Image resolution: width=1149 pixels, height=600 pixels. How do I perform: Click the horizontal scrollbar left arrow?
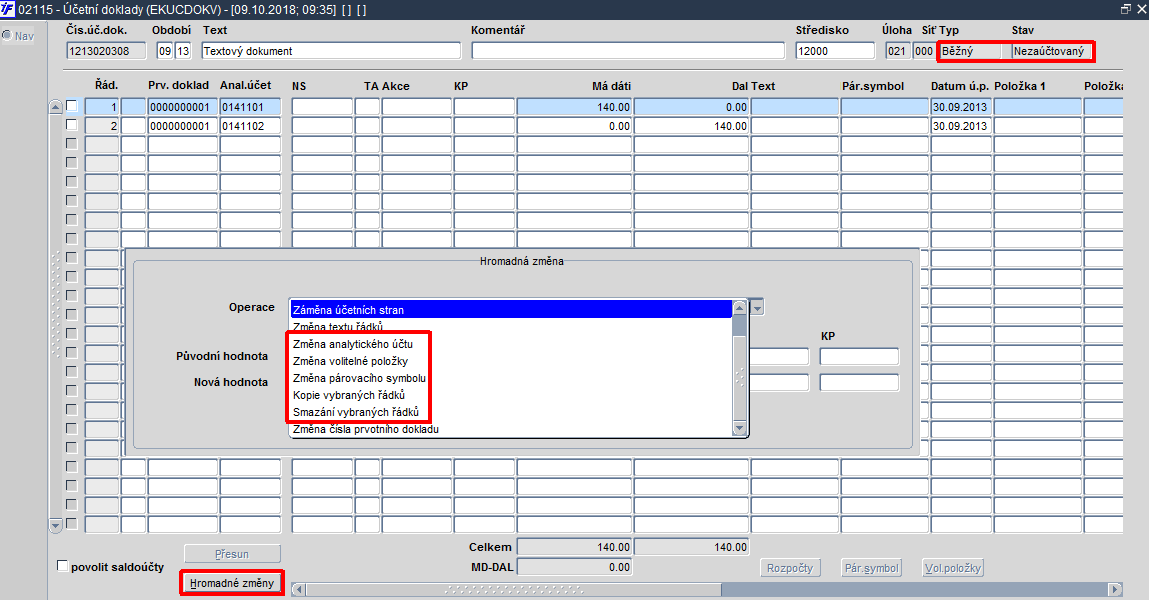click(298, 589)
